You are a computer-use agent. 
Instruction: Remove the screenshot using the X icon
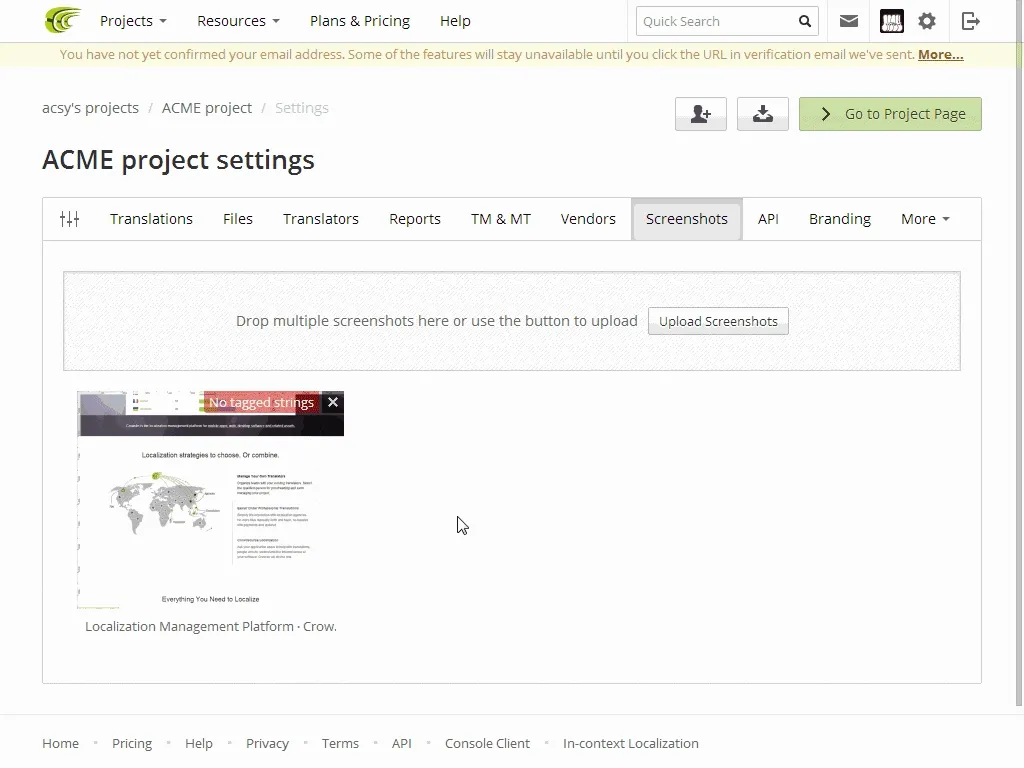pyautogui.click(x=333, y=402)
